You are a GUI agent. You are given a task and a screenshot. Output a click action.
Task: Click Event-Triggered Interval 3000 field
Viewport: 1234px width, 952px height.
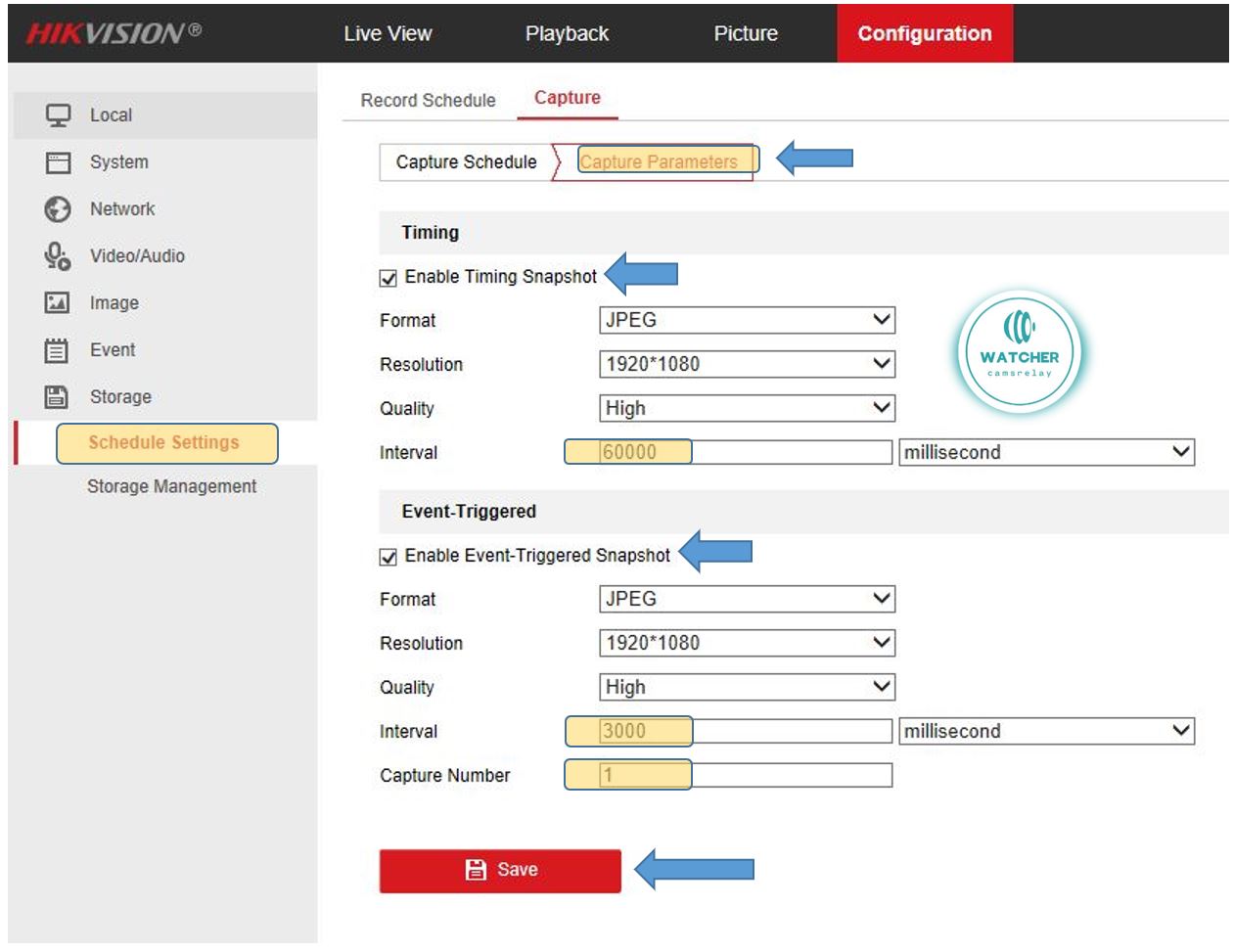point(746,731)
